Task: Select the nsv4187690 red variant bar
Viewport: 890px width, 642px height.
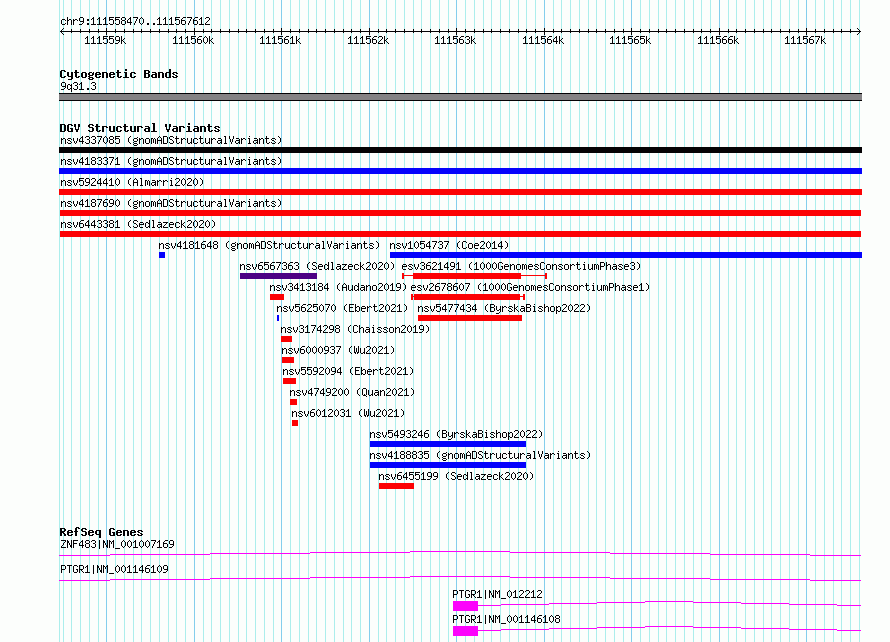Action: coord(460,213)
